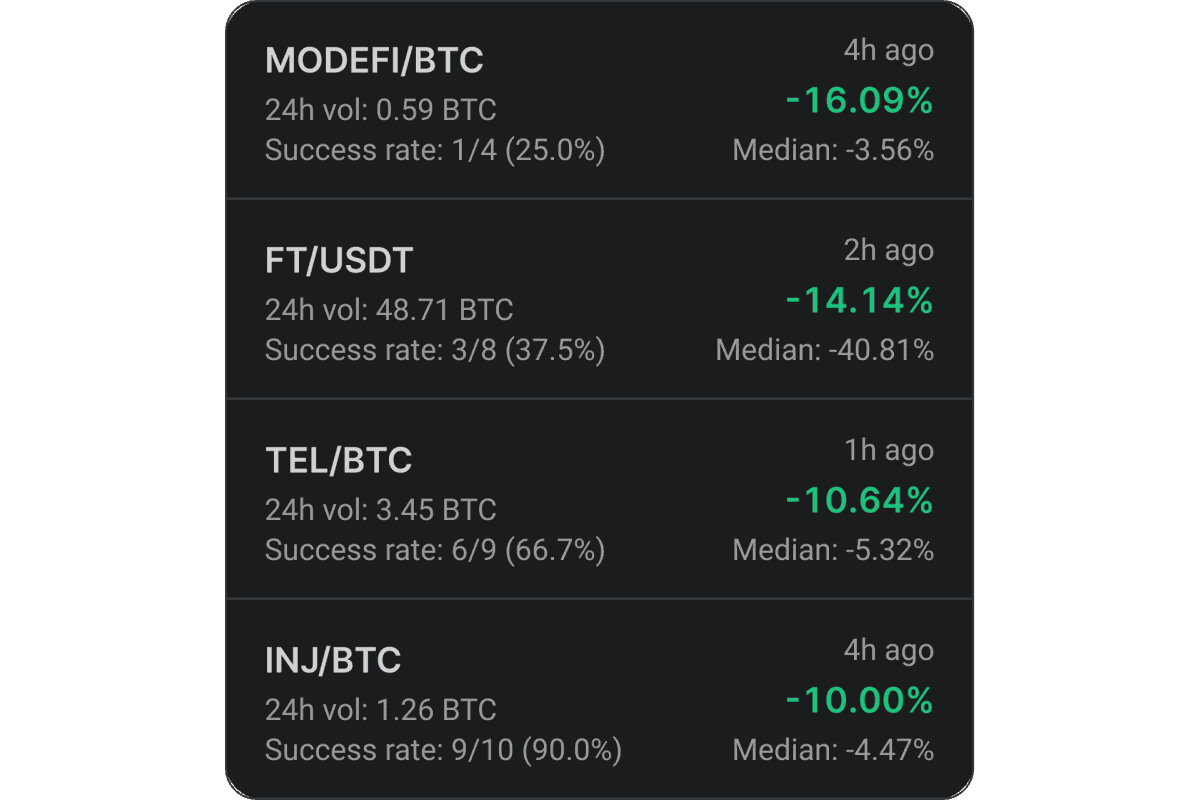Click the 1h ago timestamp
Screen dimensions: 1200x800
point(889,451)
